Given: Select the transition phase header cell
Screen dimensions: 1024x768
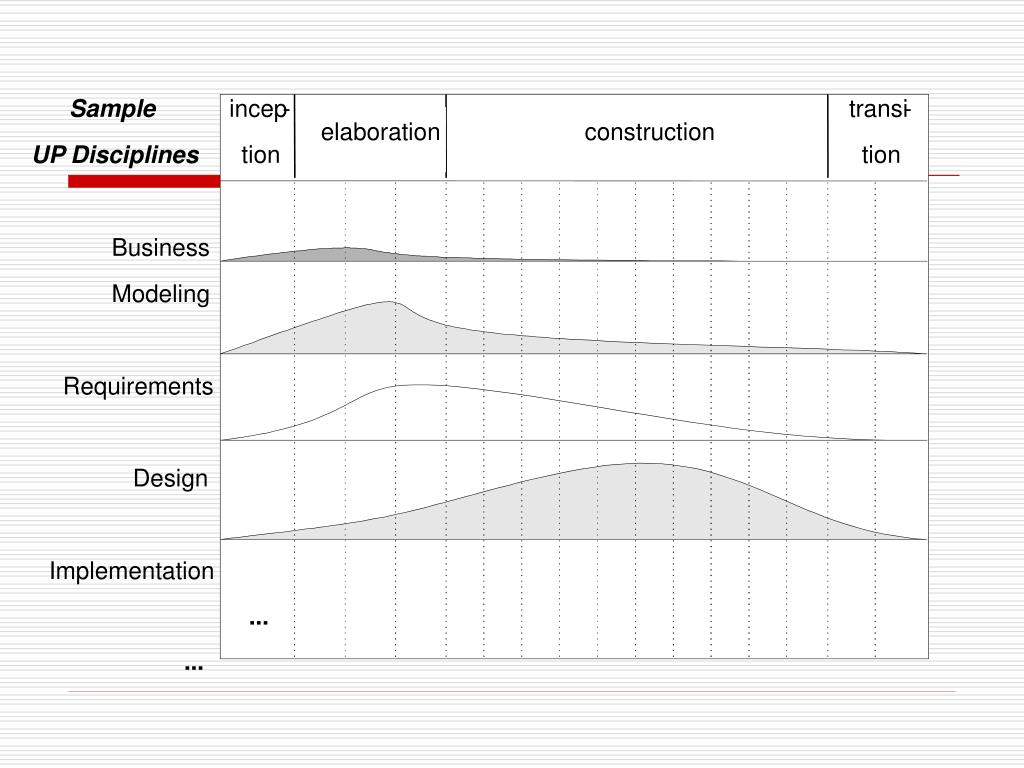Looking at the screenshot, I should pos(878,136).
